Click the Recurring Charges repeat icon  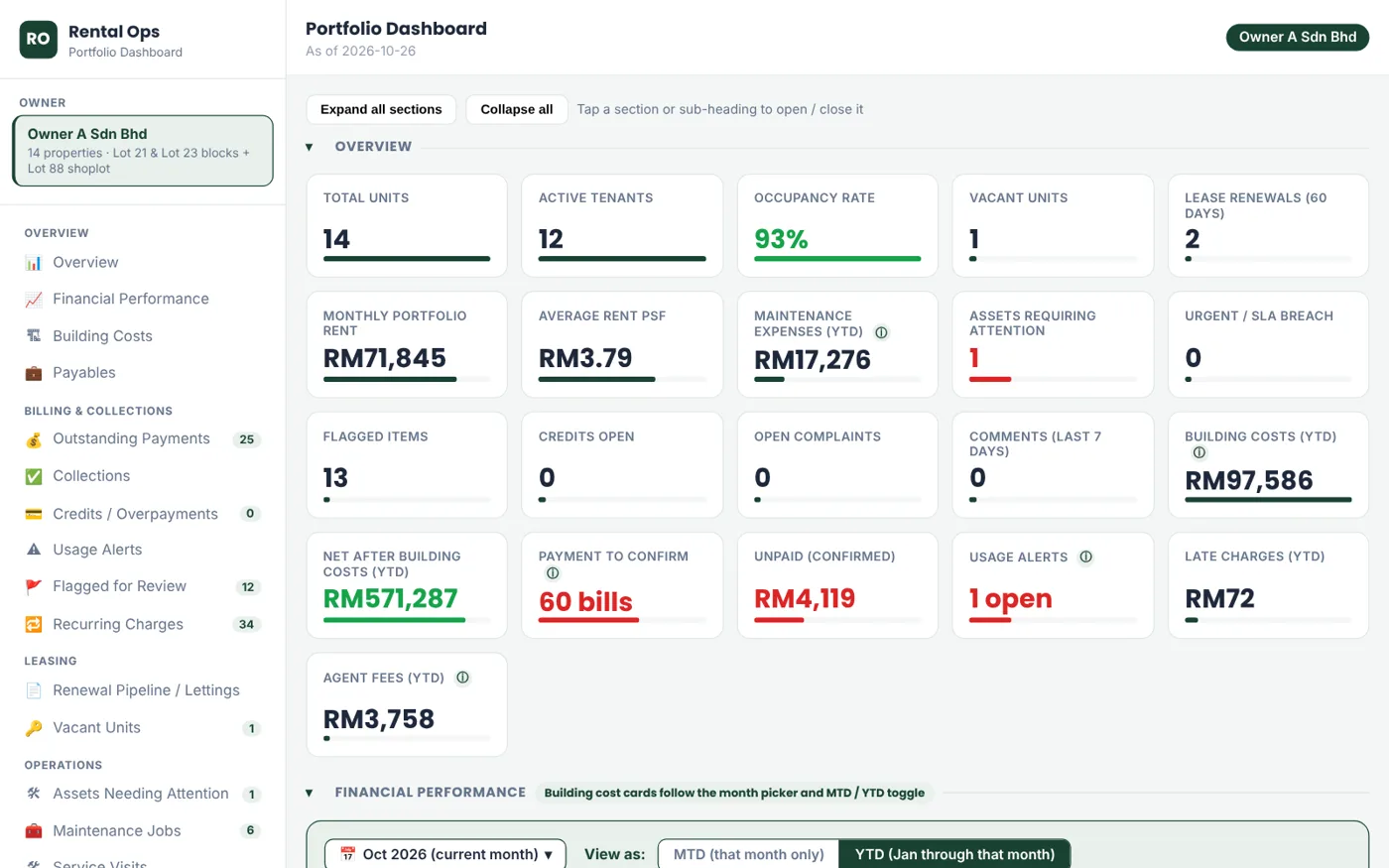34,624
